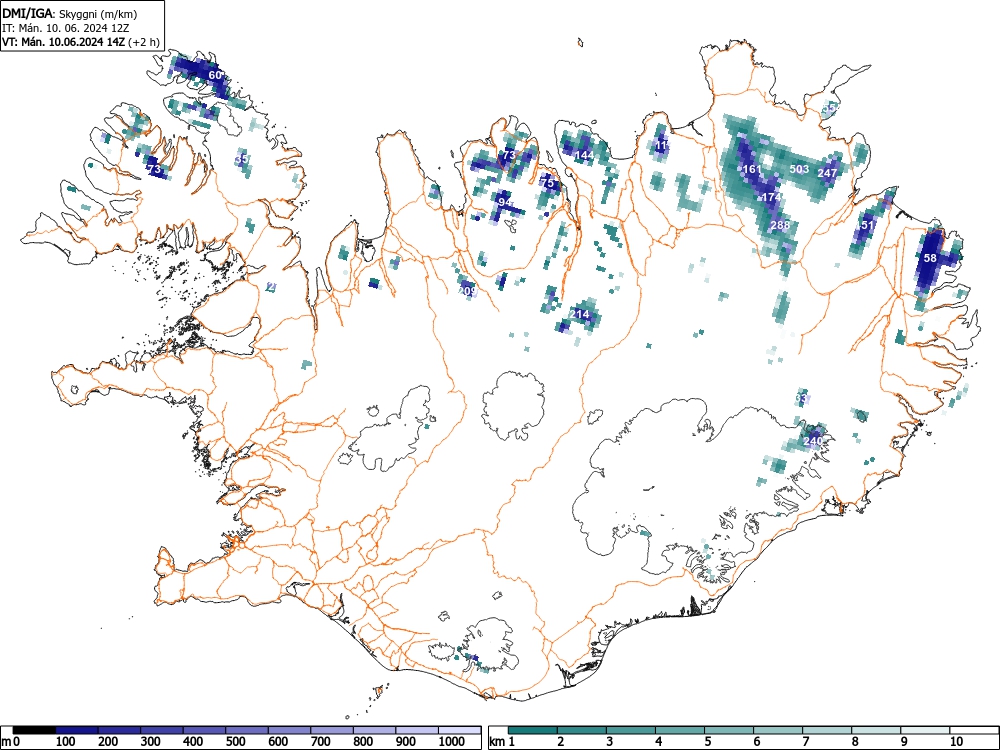The height and width of the screenshot is (750, 1000).
Task: Click the visibility value 58 on the map
Action: click(930, 258)
